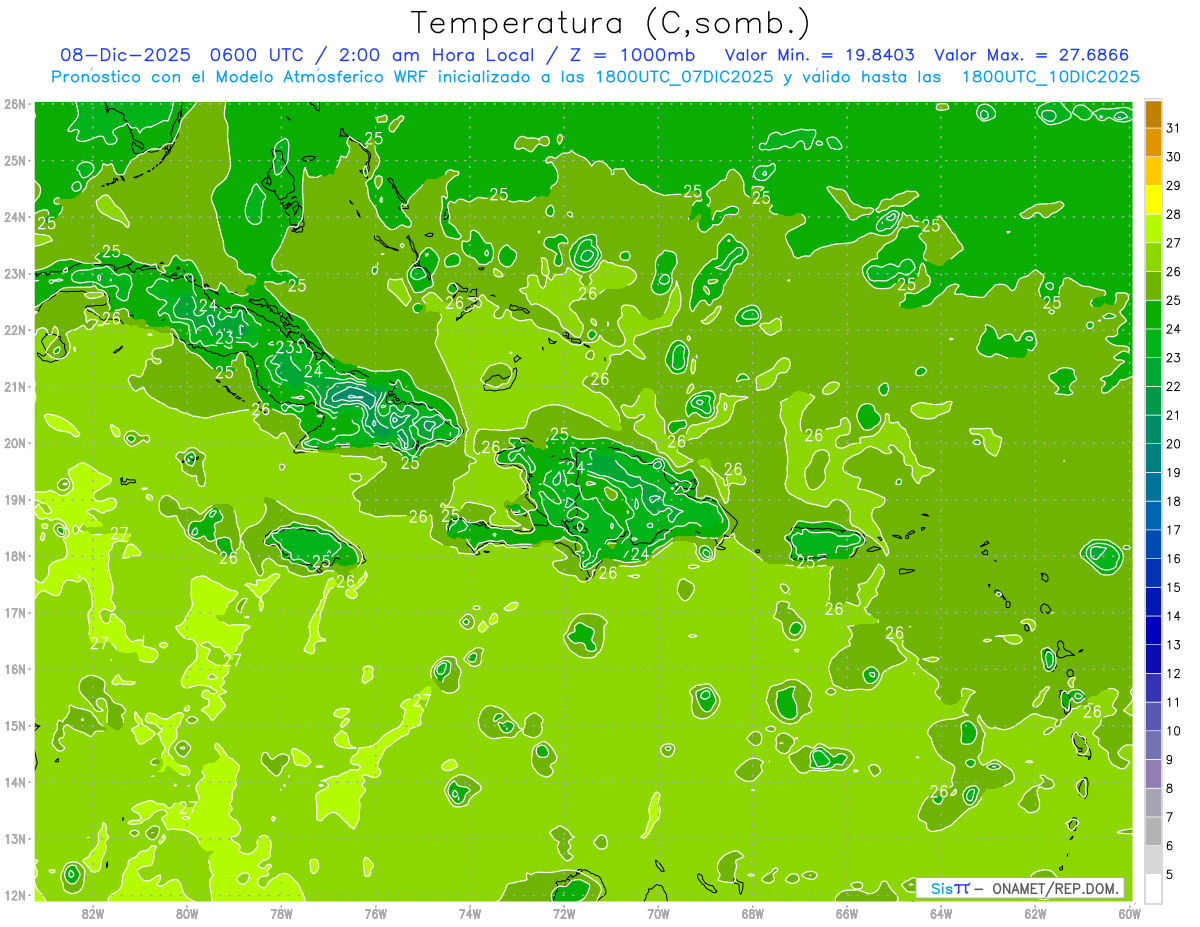
Task: Click the color scale label 12
Action: point(1174,674)
